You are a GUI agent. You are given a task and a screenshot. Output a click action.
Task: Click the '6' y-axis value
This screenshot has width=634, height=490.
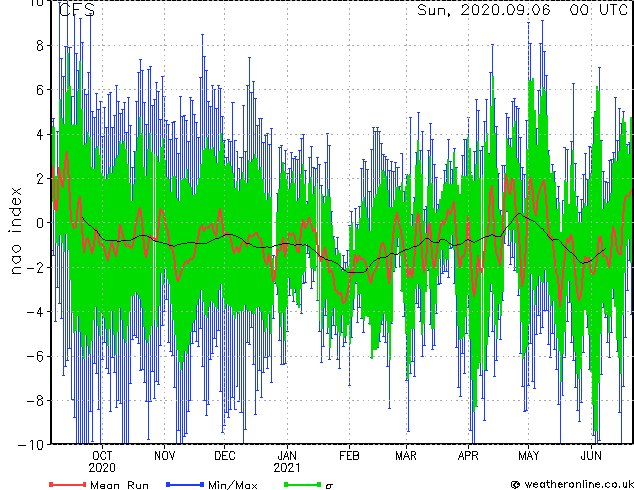(x=40, y=90)
